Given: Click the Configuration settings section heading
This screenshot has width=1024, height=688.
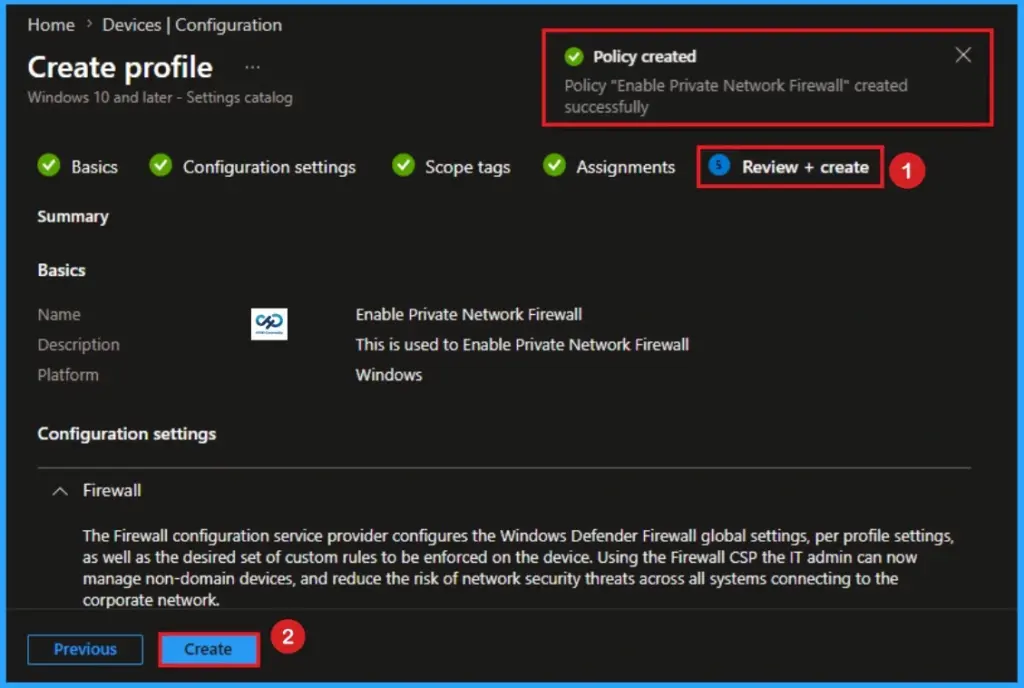Looking at the screenshot, I should pyautogui.click(x=127, y=434).
